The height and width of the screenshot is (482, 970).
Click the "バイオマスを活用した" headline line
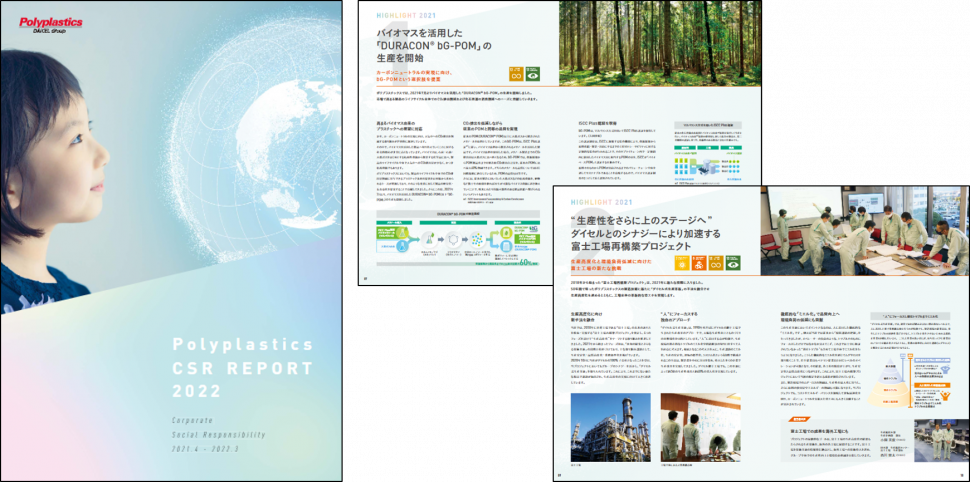(419, 31)
